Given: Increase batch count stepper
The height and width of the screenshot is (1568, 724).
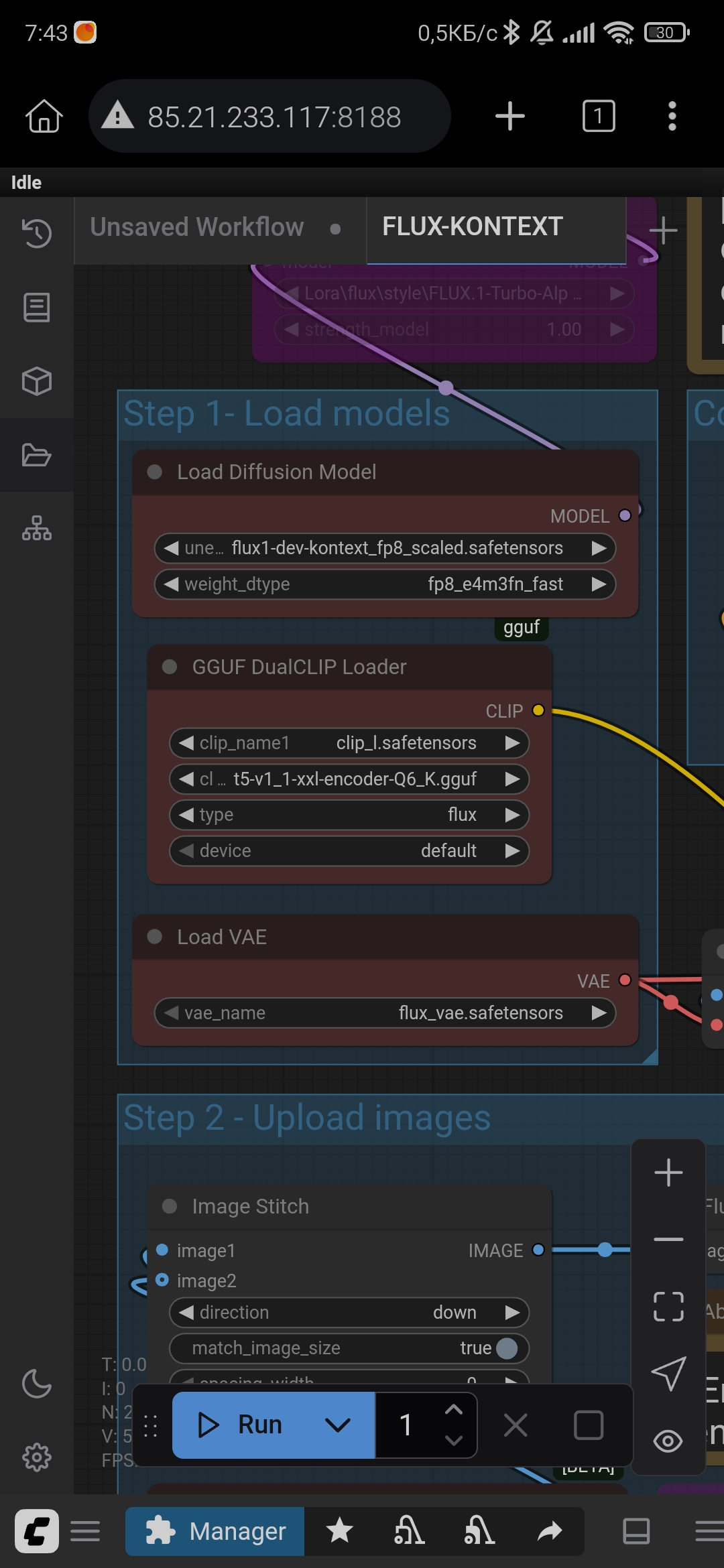Looking at the screenshot, I should (454, 1410).
